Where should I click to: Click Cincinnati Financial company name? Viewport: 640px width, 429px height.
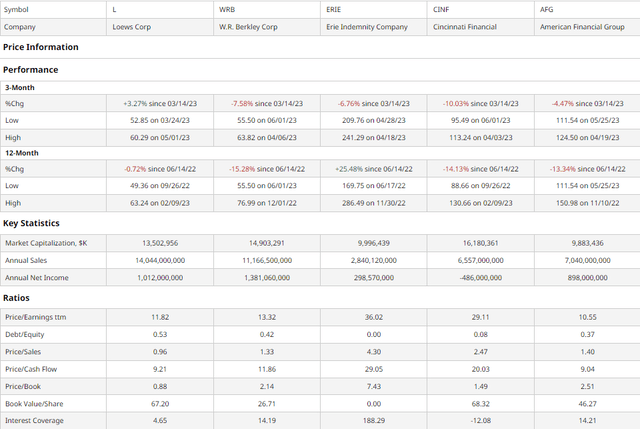[465, 27]
